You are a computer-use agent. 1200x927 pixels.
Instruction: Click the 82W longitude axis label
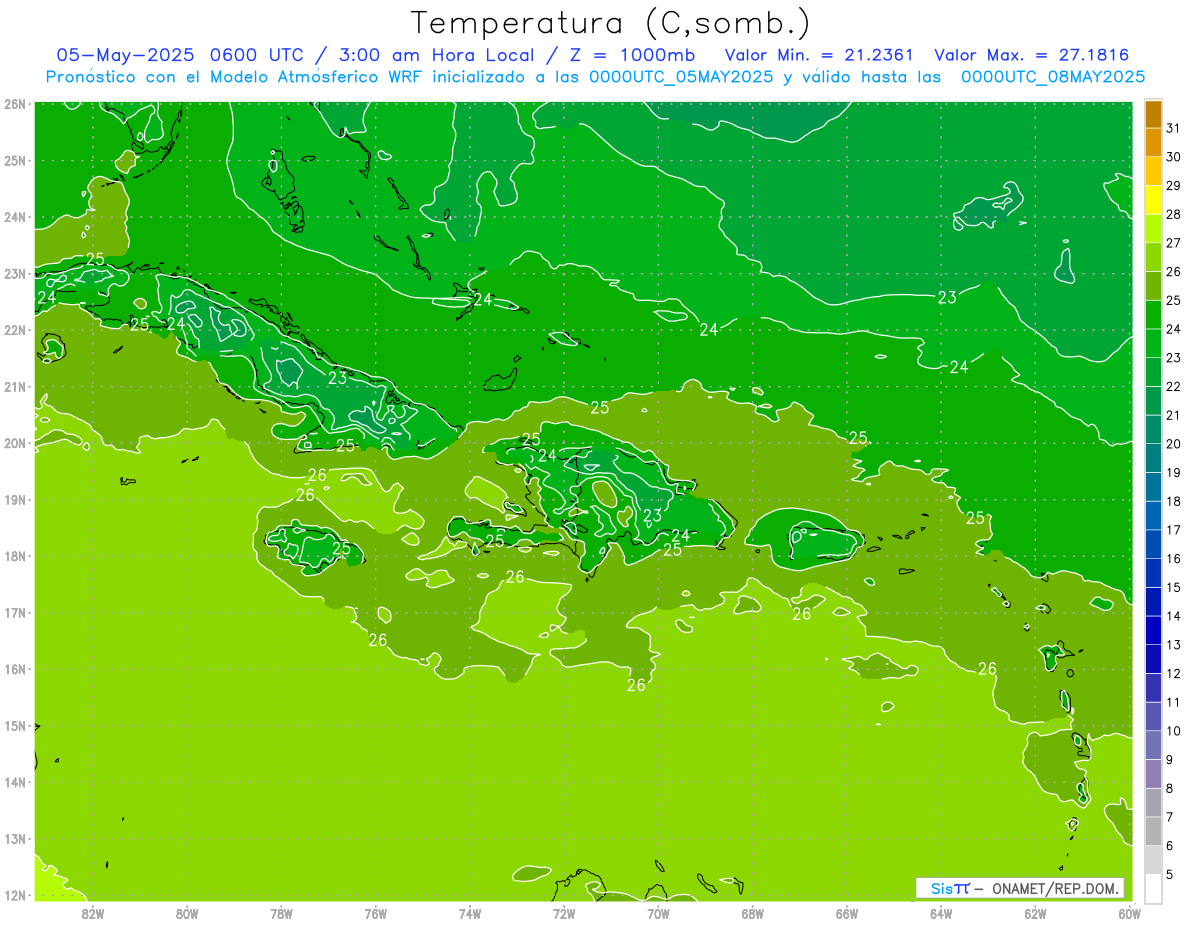(93, 913)
